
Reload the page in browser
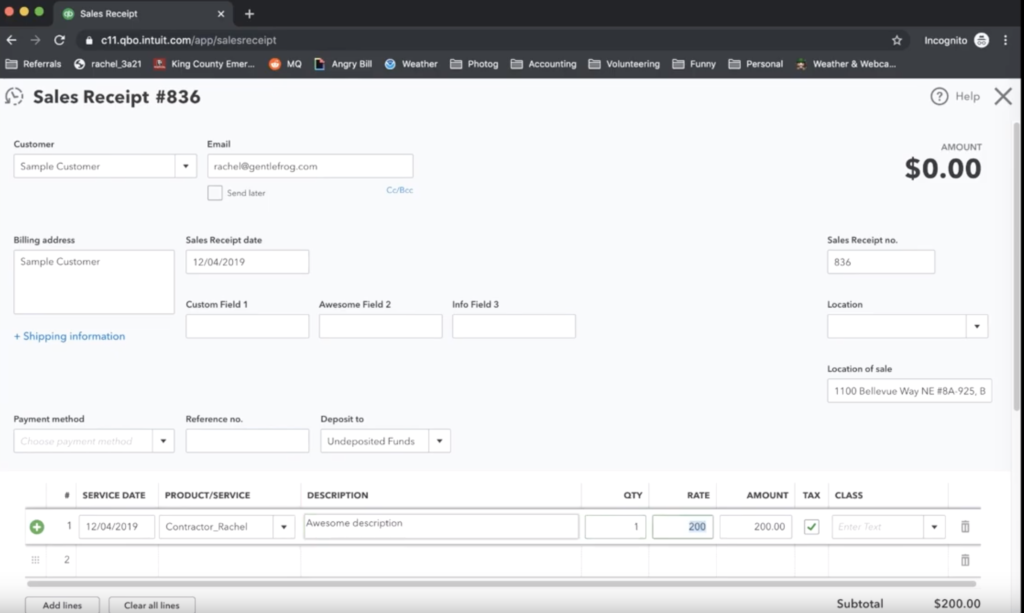tap(60, 40)
